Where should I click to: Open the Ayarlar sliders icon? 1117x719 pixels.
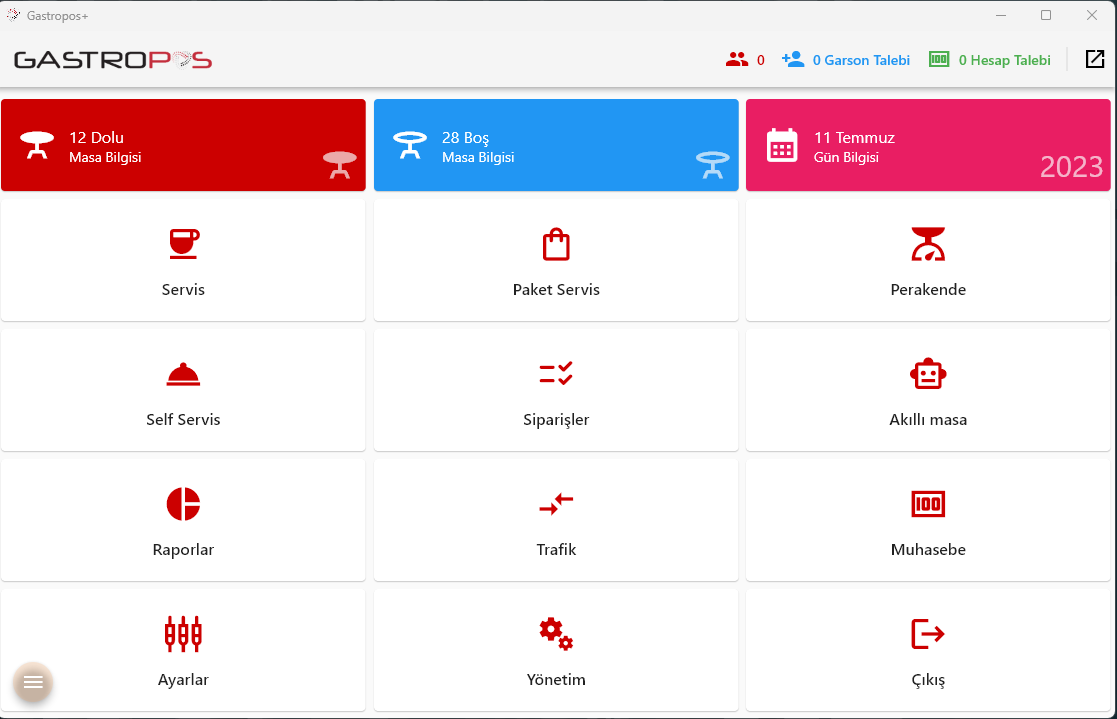tap(183, 634)
